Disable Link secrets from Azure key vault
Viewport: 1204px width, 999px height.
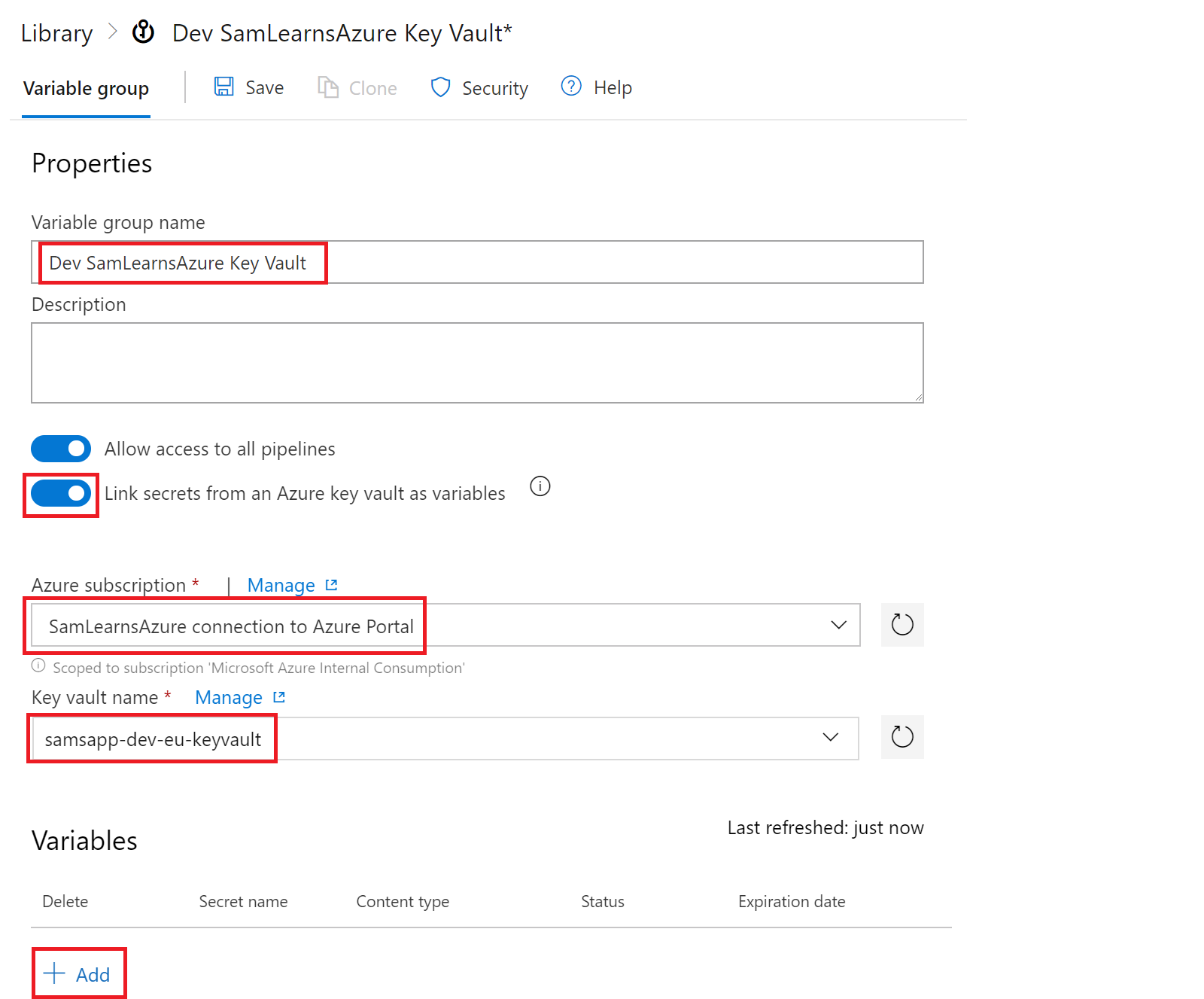61,494
